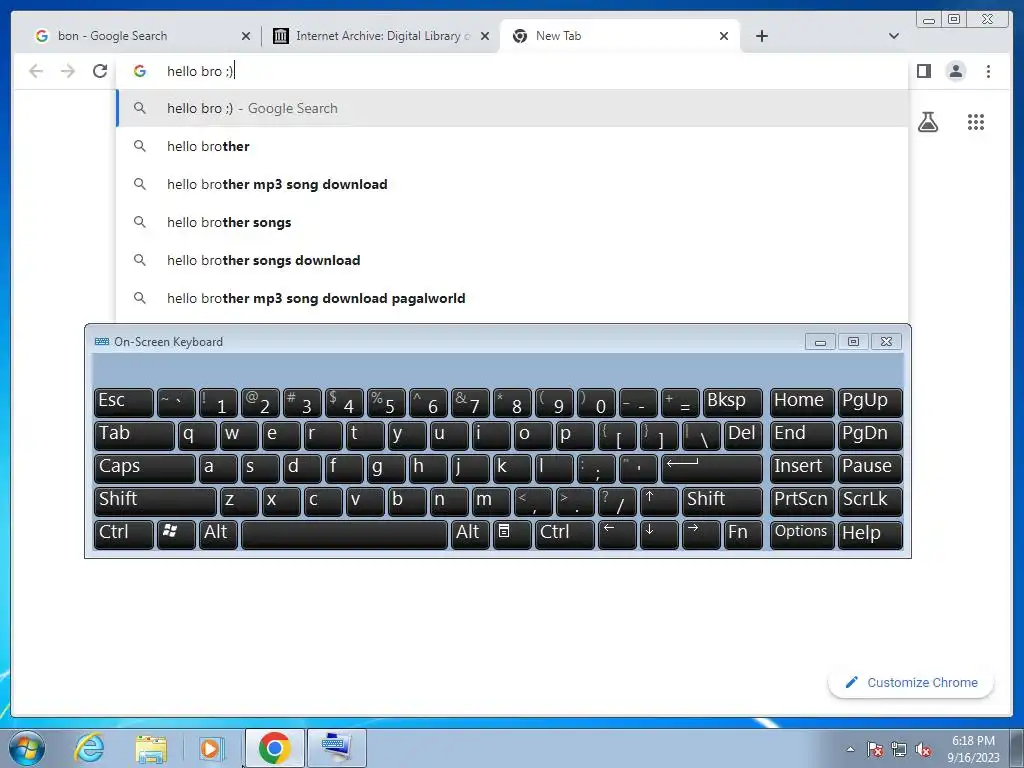
Task: Toggle the right Shift key
Action: tap(722, 501)
